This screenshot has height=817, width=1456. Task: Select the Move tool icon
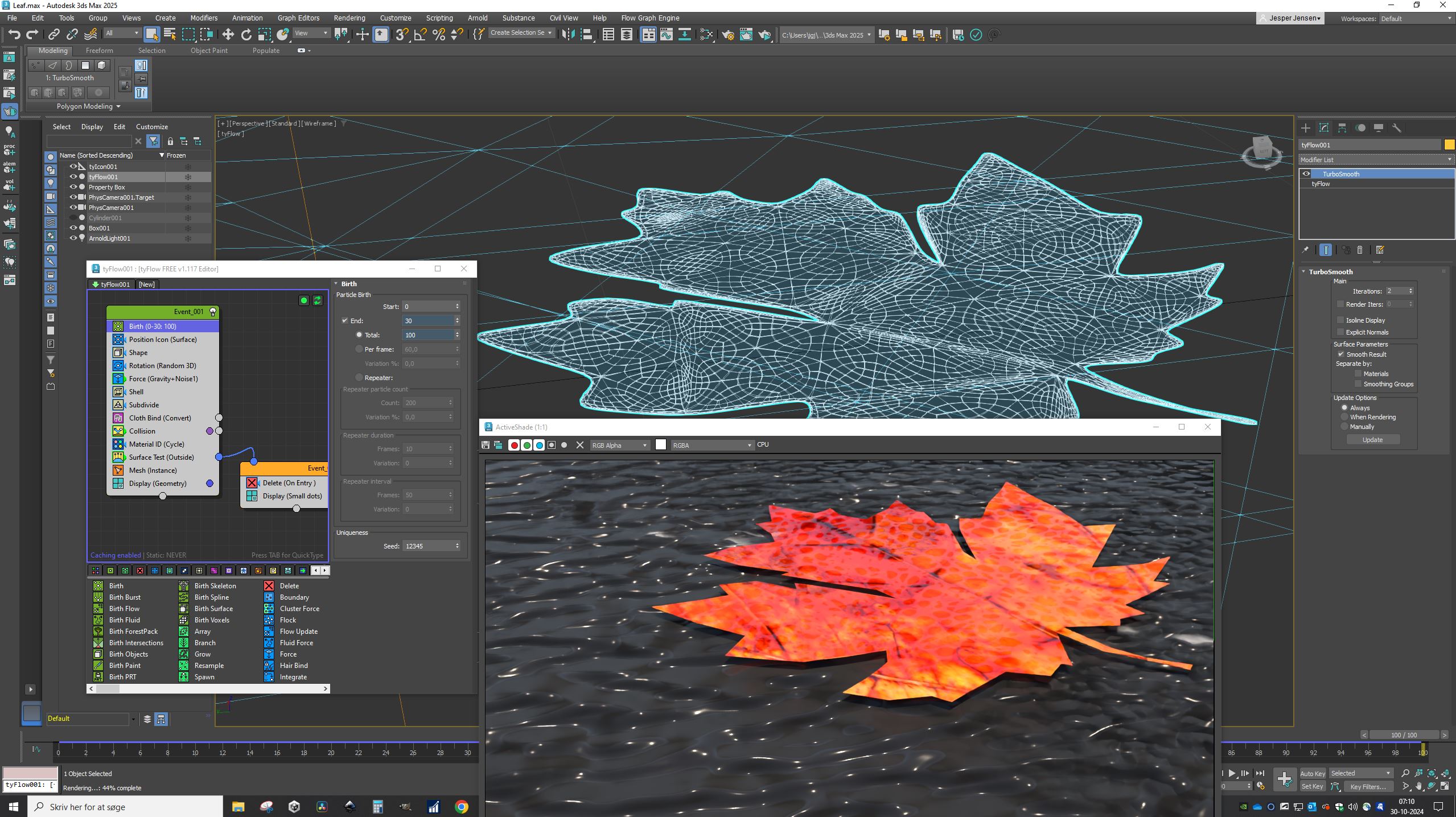tap(228, 35)
